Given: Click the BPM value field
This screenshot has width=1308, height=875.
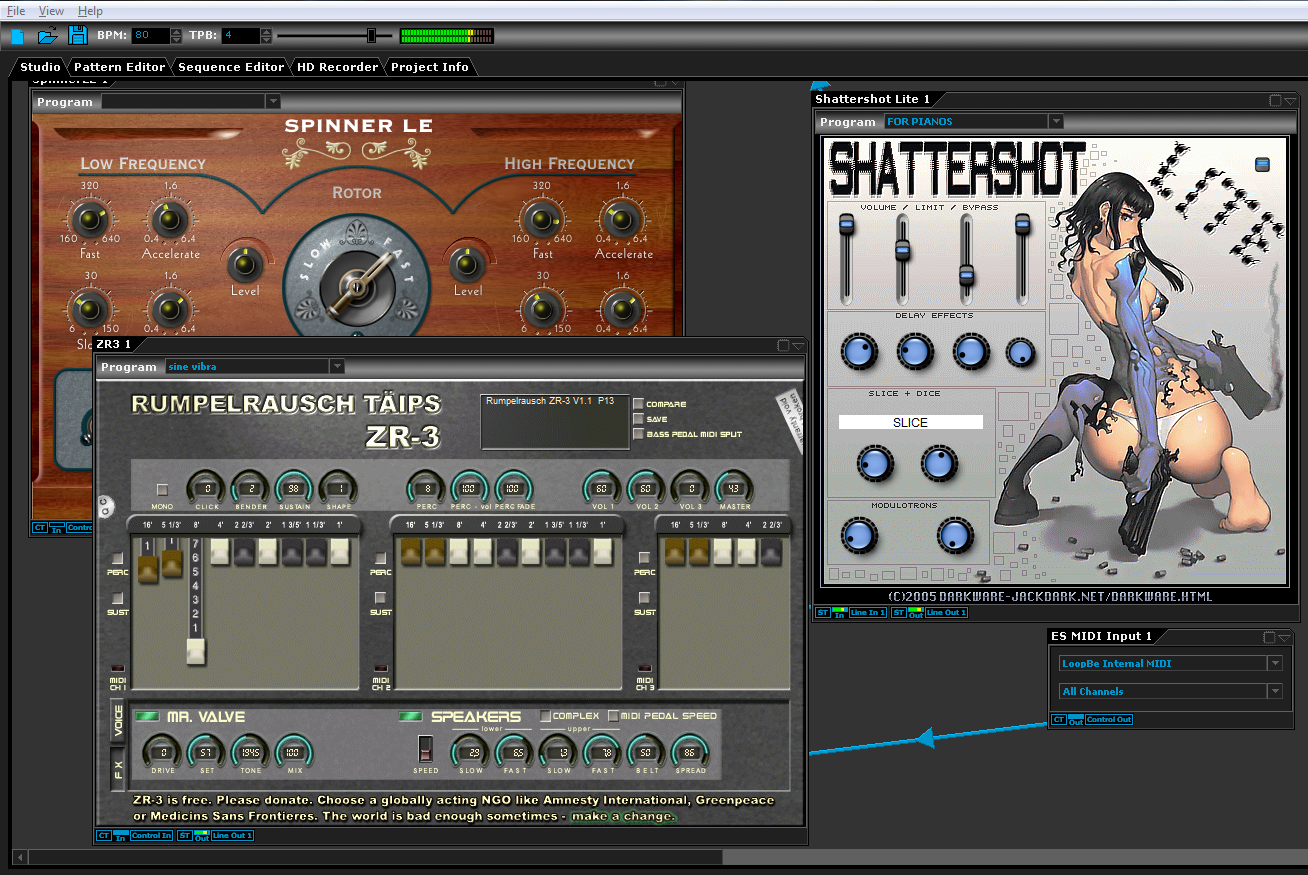Looking at the screenshot, I should coord(151,36).
